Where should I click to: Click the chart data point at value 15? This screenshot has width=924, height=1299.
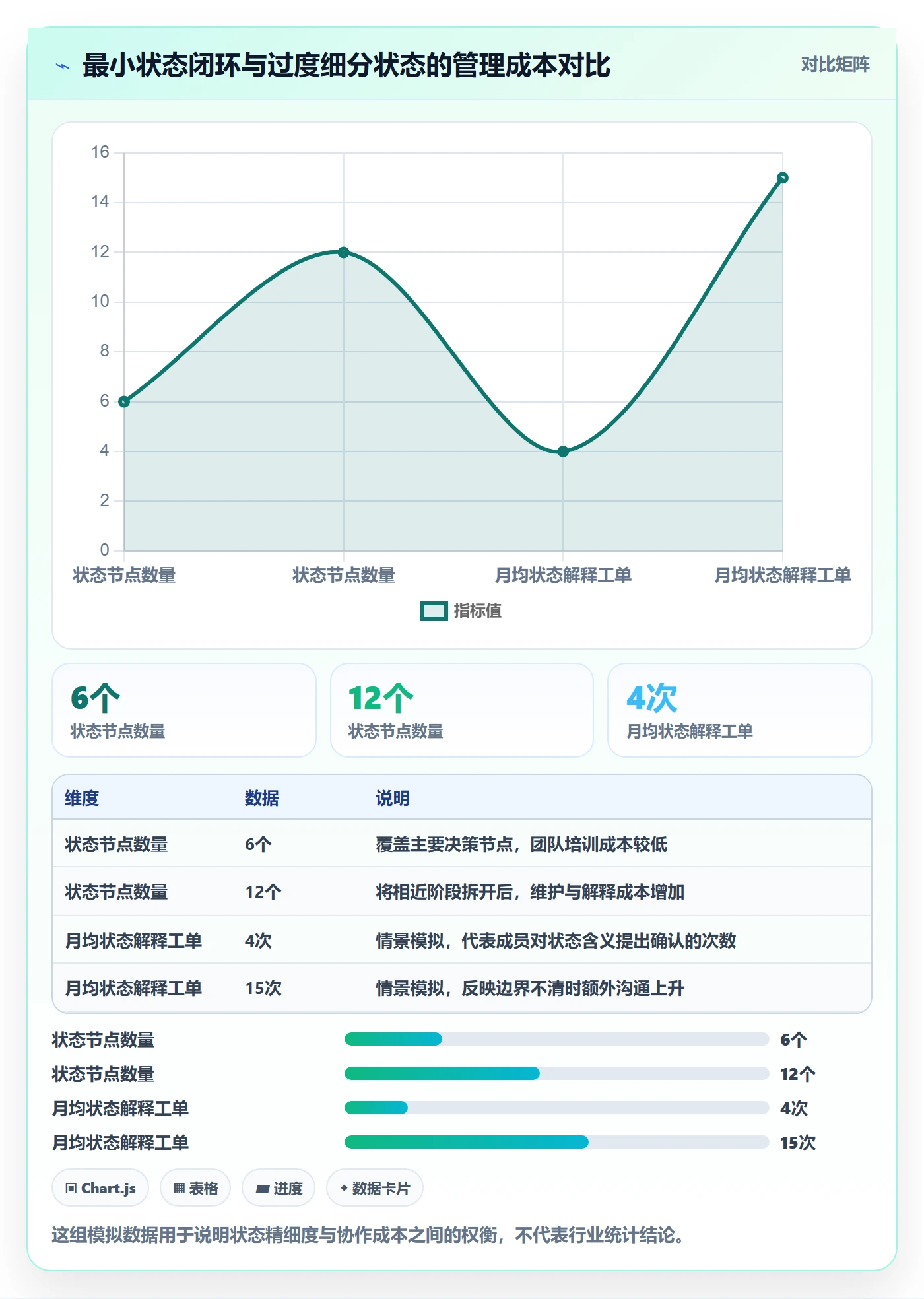point(783,178)
